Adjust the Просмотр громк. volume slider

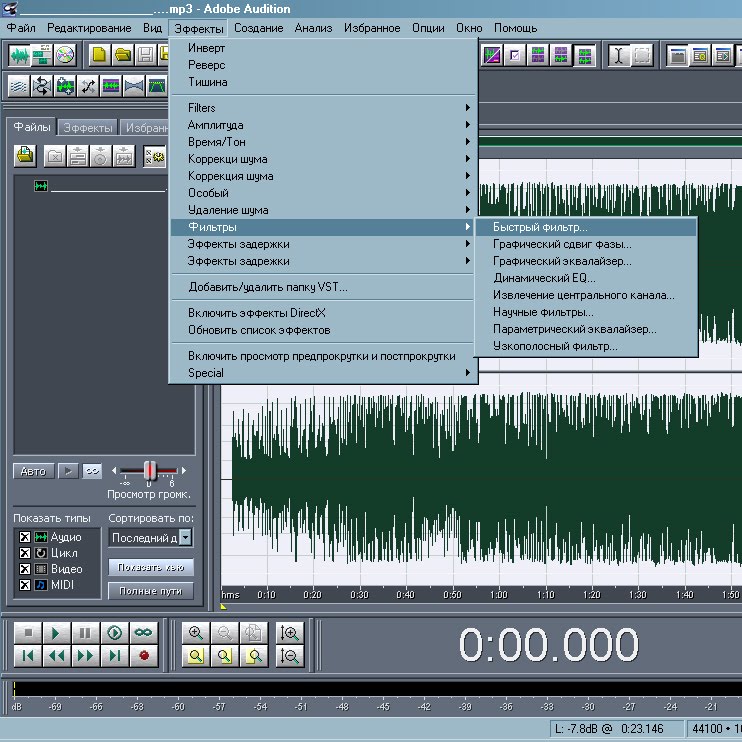point(150,471)
